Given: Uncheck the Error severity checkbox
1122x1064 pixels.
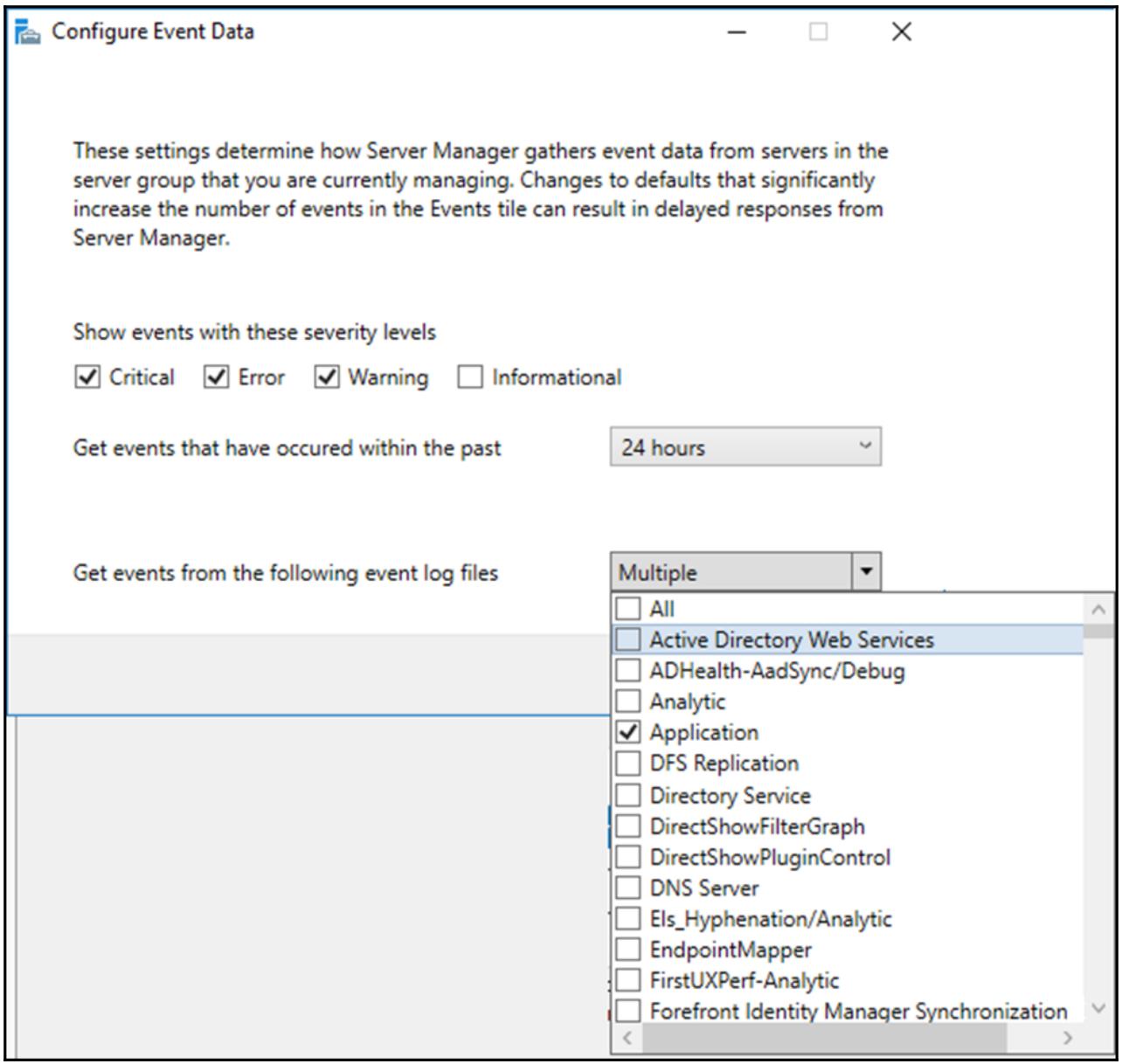Looking at the screenshot, I should 216,377.
